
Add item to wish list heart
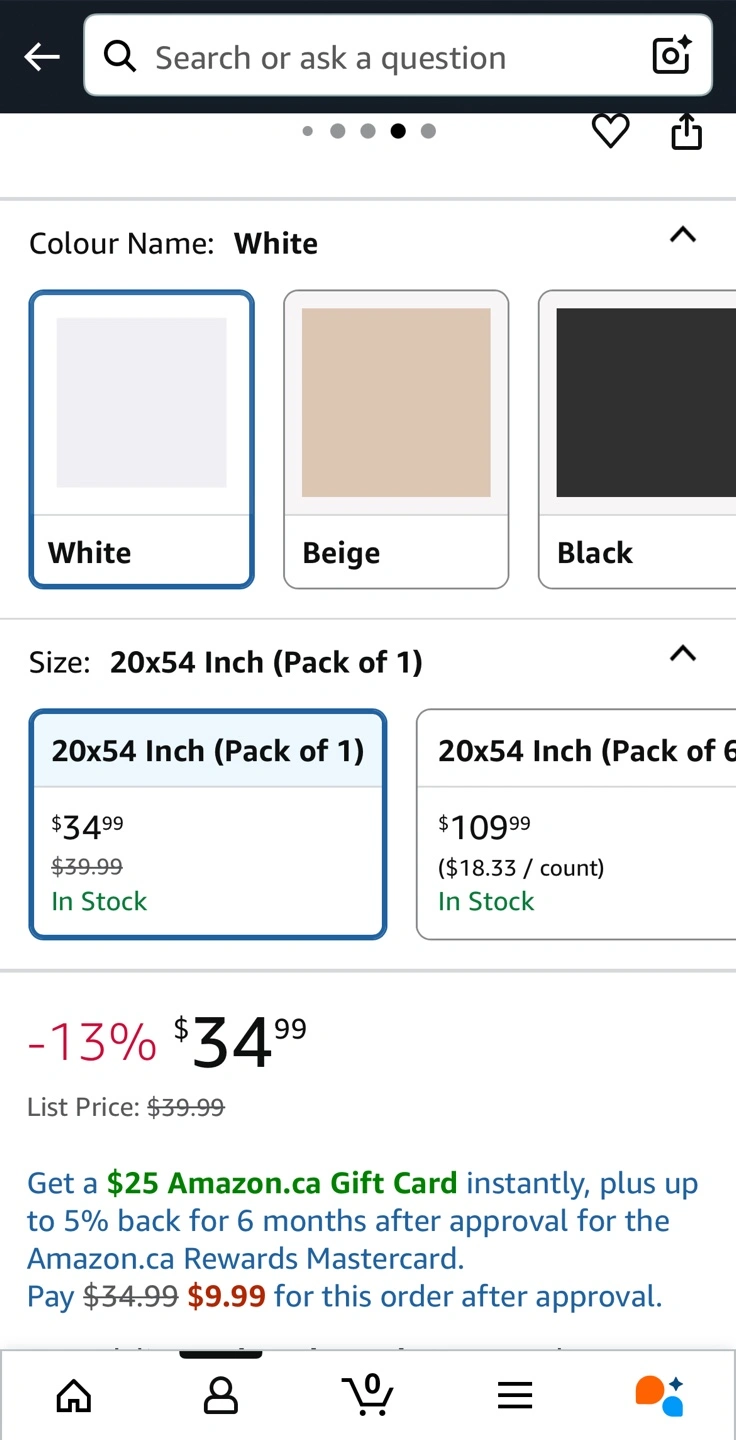(610, 132)
